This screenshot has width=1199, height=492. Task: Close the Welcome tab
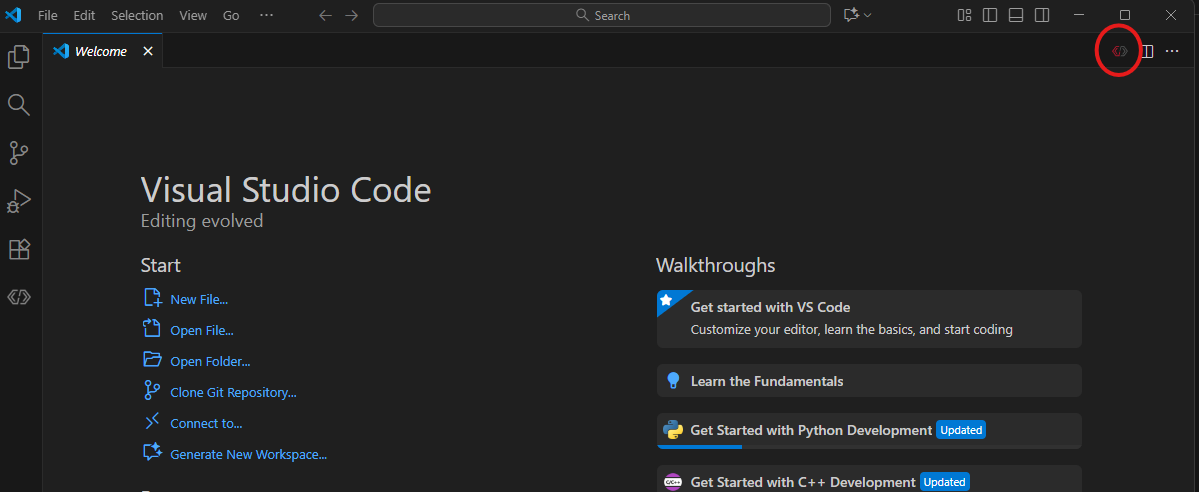click(x=148, y=51)
